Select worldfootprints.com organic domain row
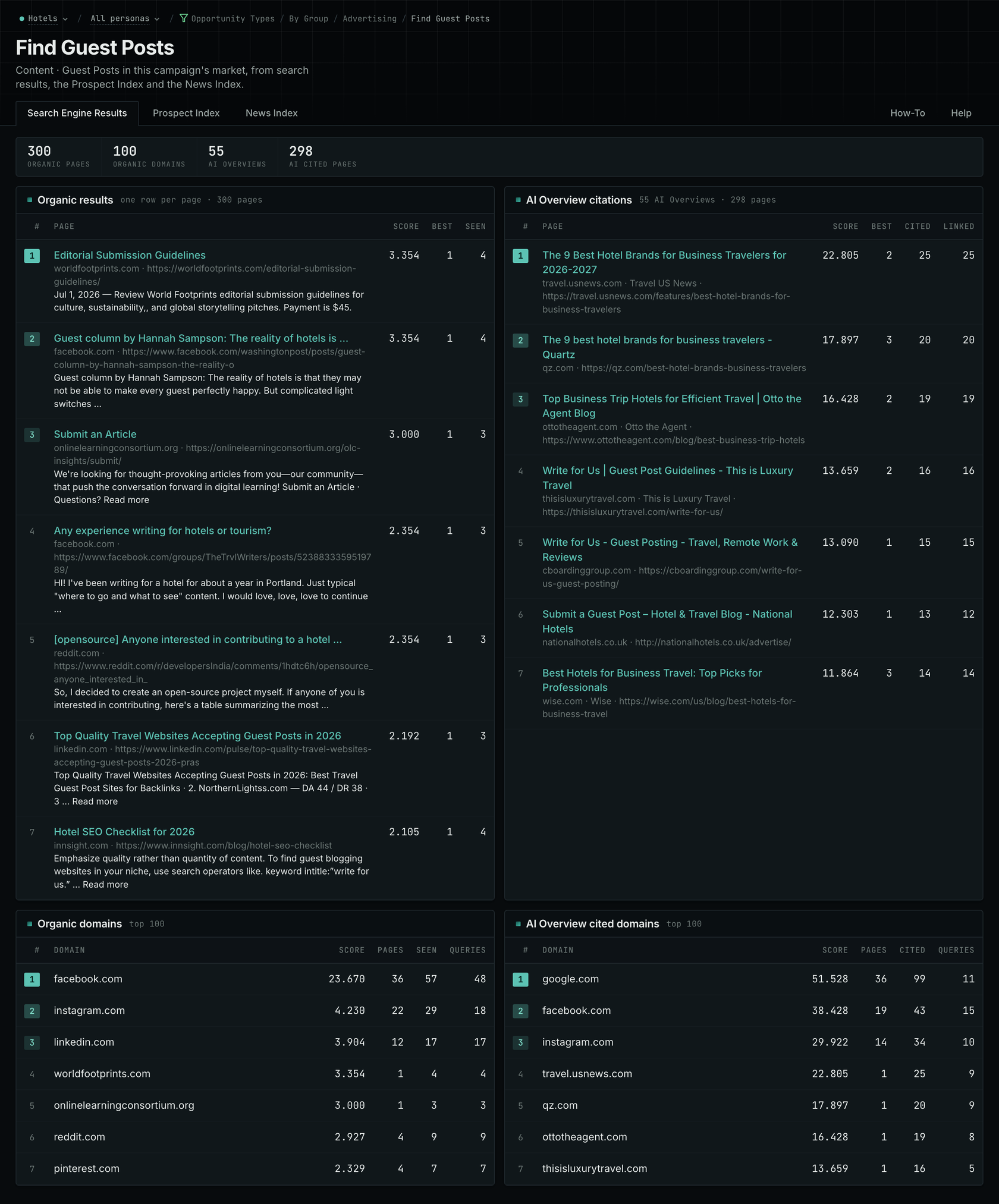 (x=255, y=1074)
